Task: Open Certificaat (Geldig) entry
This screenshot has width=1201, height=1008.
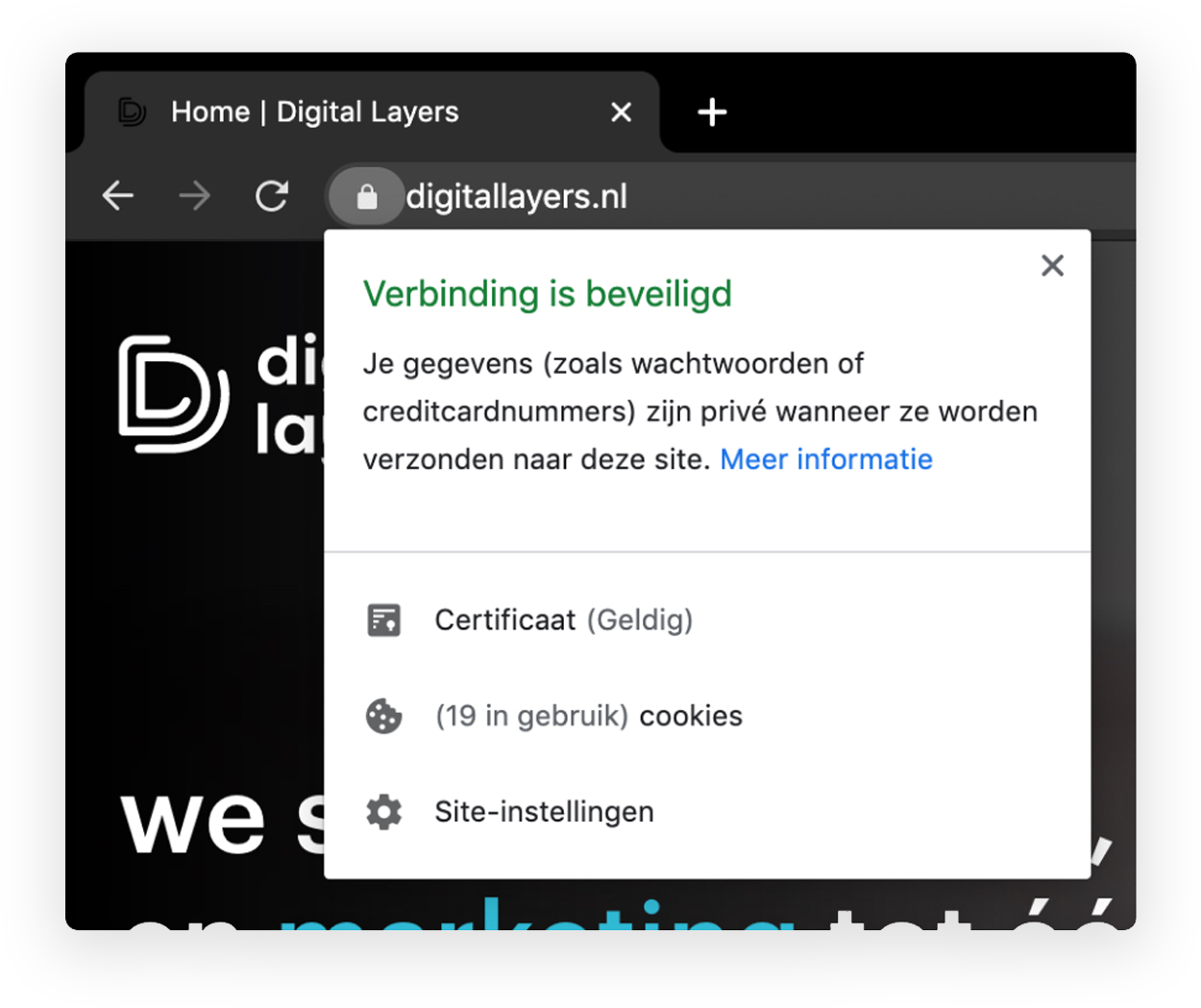Action: coord(707,620)
